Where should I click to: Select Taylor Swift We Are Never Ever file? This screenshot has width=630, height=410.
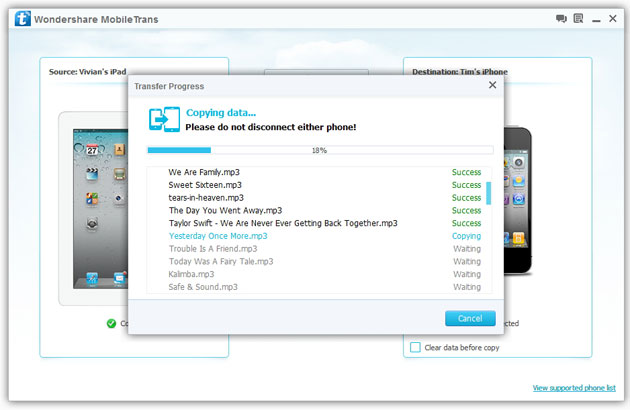tap(317, 223)
